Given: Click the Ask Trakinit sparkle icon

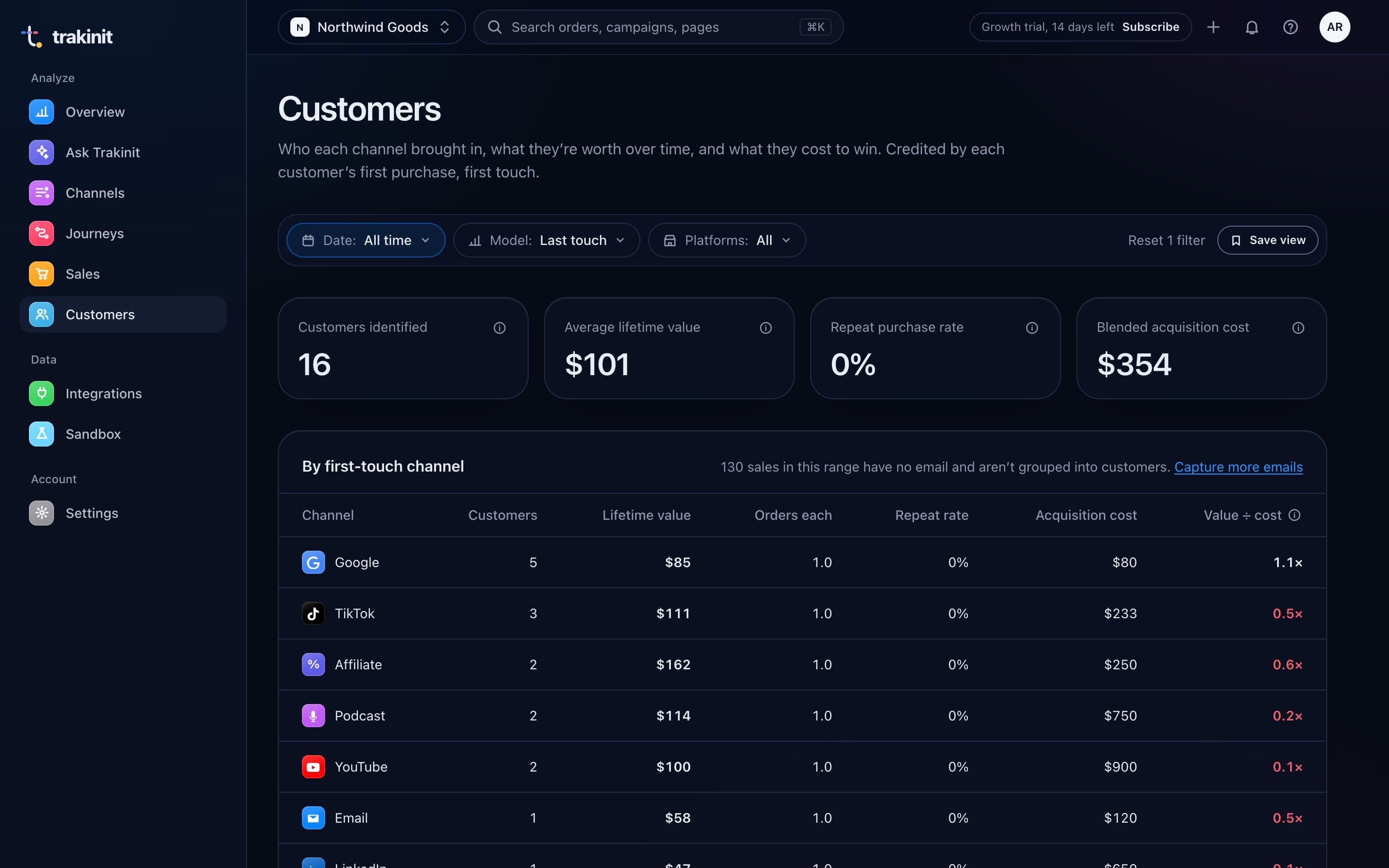Looking at the screenshot, I should pos(41,152).
